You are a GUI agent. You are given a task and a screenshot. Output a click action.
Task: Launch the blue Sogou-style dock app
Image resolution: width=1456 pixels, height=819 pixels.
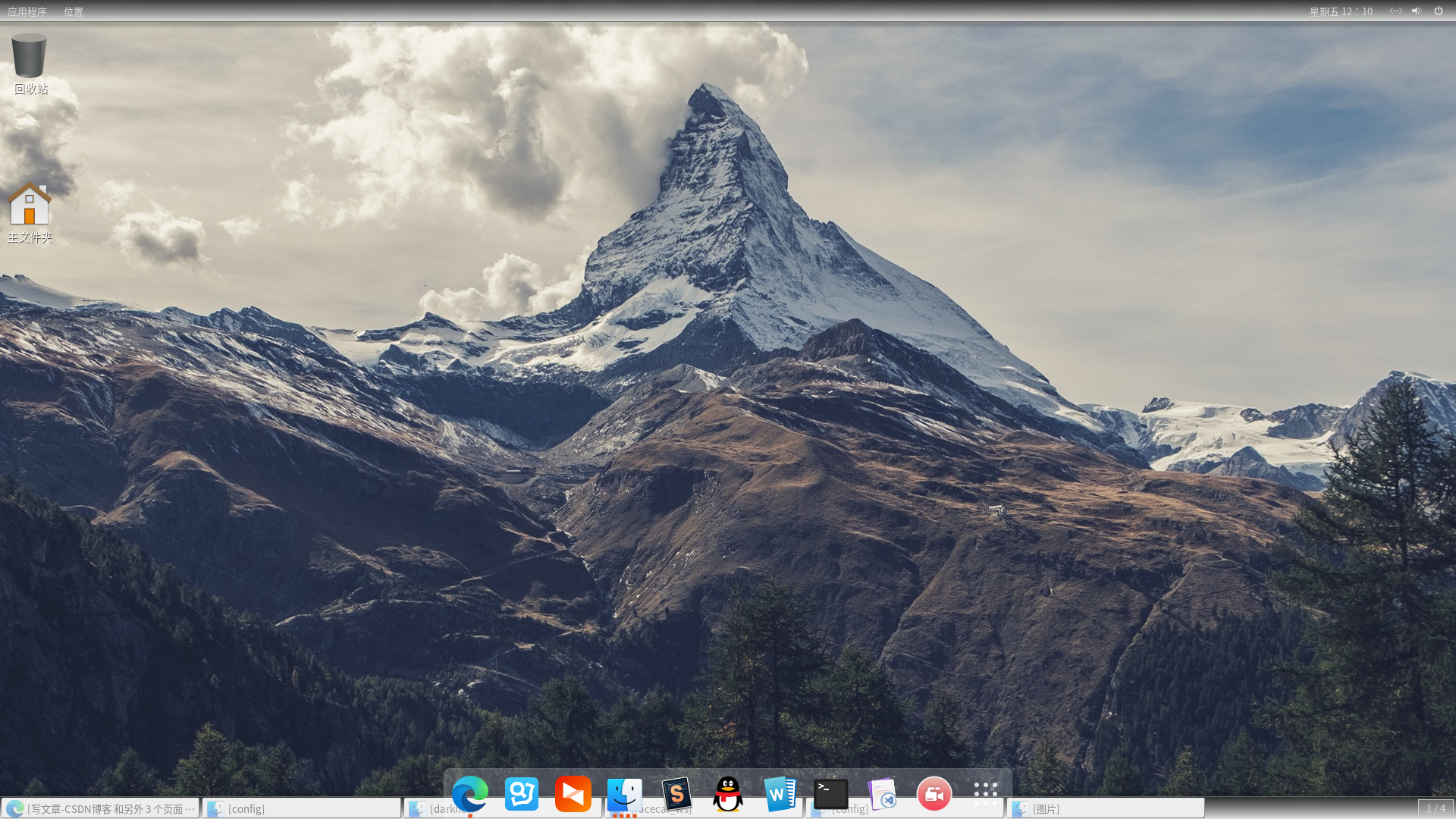(522, 794)
